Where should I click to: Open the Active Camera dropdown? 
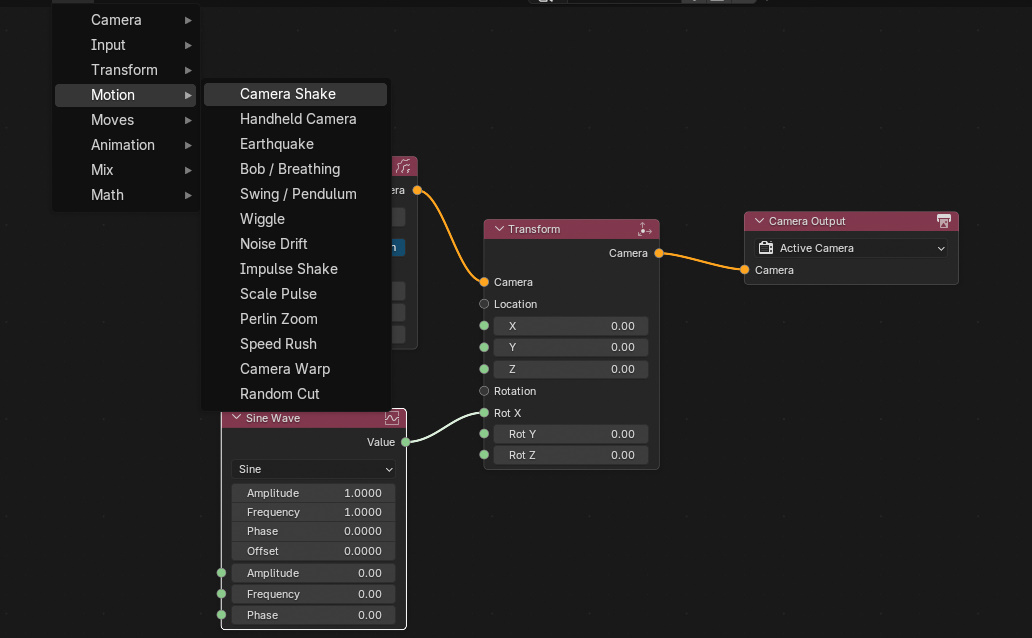pyautogui.click(x=851, y=248)
